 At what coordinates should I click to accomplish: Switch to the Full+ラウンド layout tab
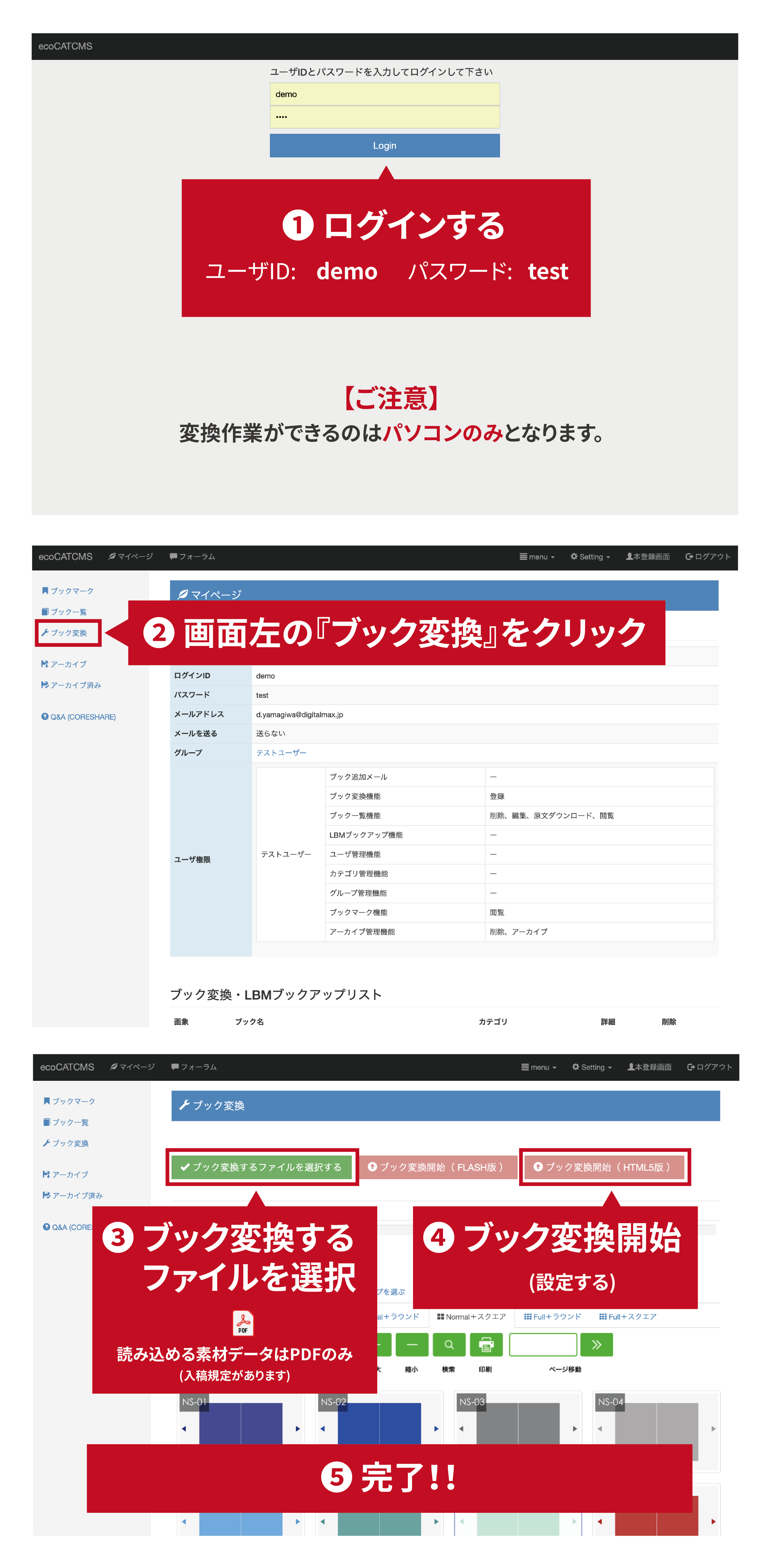pyautogui.click(x=553, y=1317)
